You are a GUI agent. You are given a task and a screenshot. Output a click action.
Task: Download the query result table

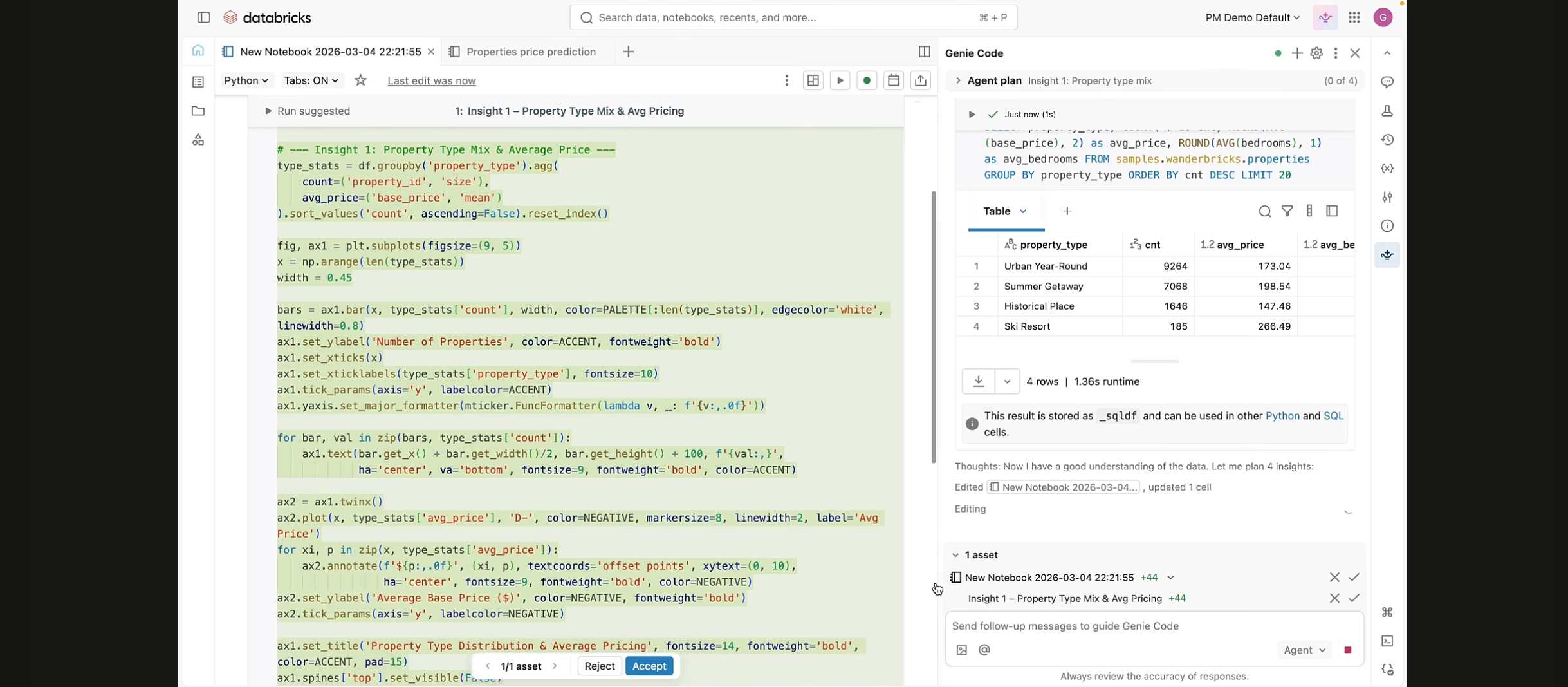tap(978, 381)
